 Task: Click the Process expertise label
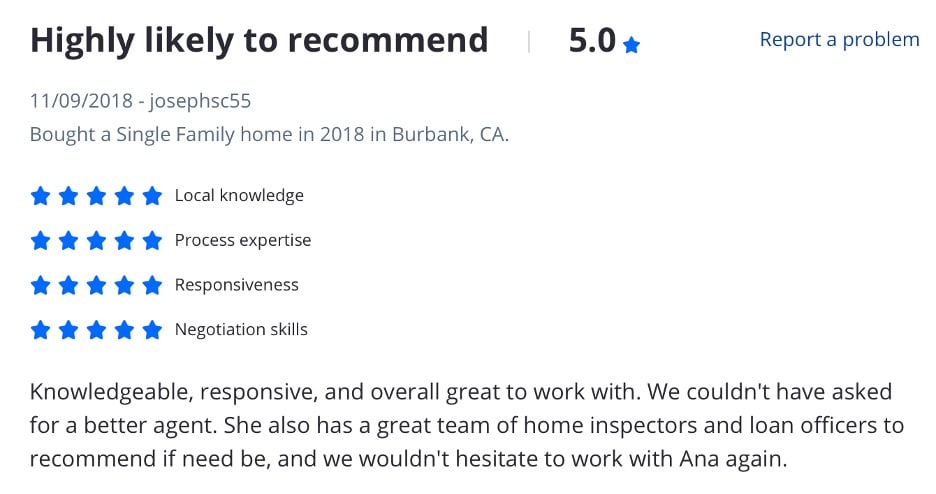tap(243, 241)
